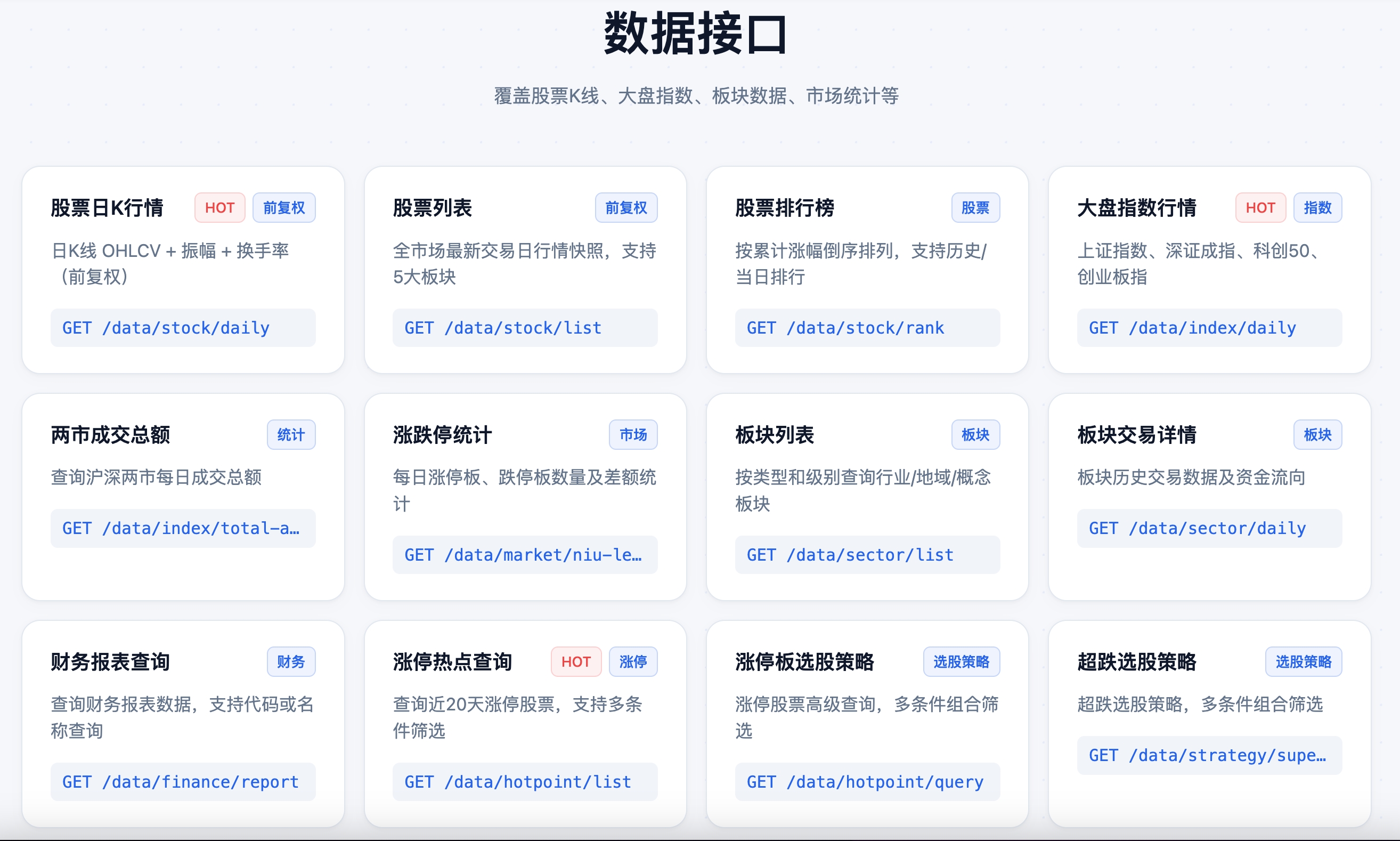Click the HOT badge on 涨停热点查询

pyautogui.click(x=576, y=661)
